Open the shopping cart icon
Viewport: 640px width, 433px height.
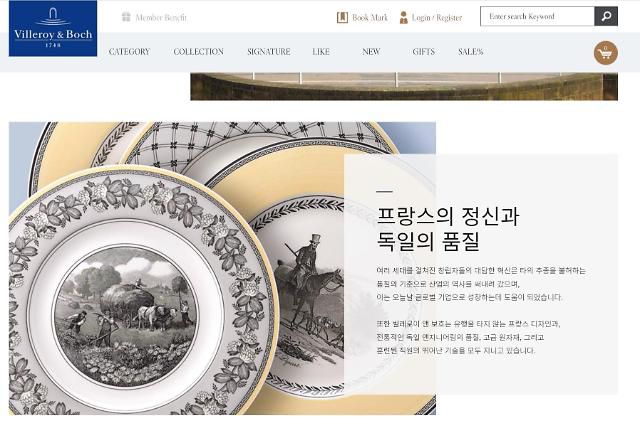point(605,53)
